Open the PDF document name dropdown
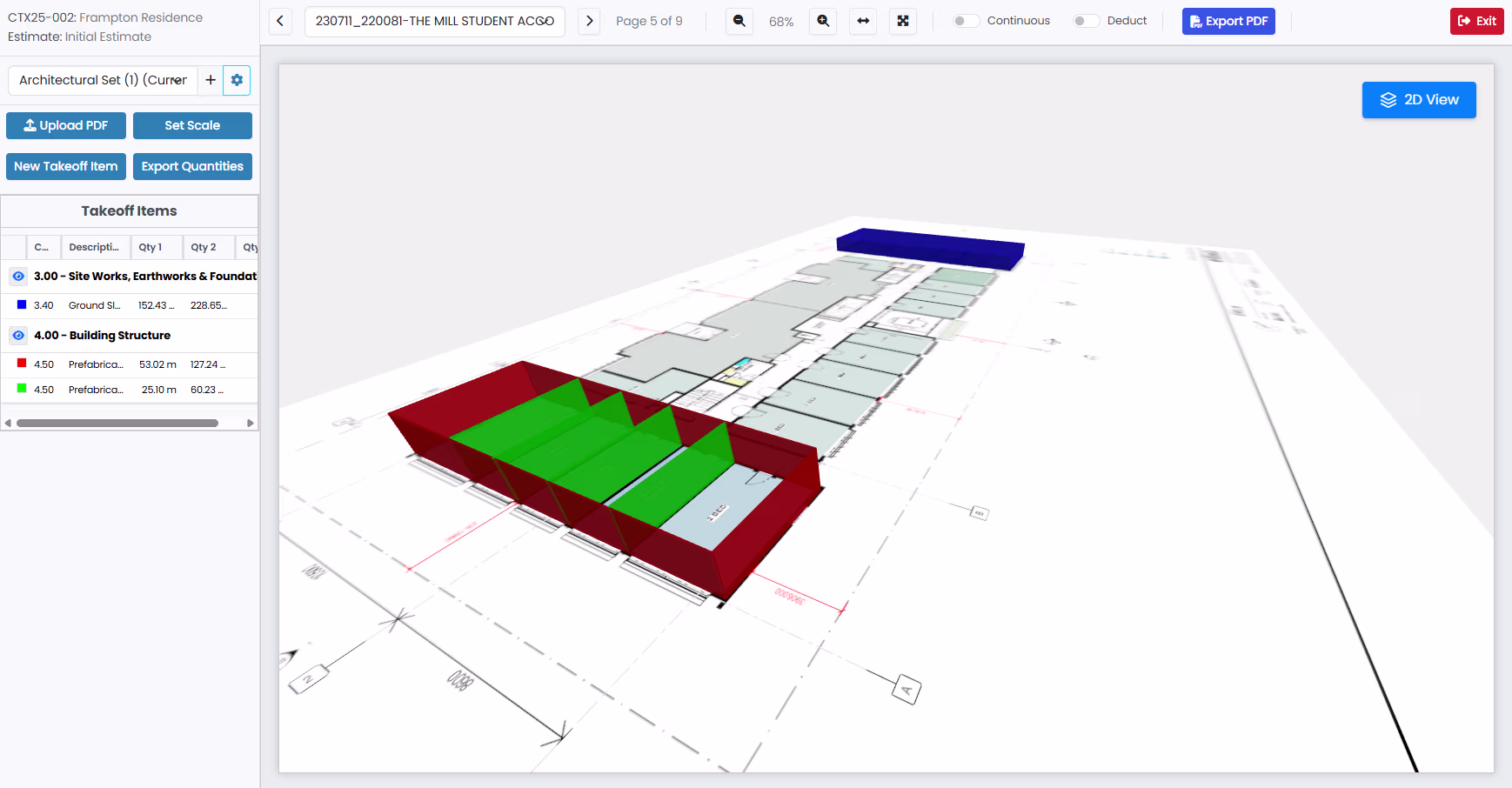Screen dimensions: 1512x788 435,21
